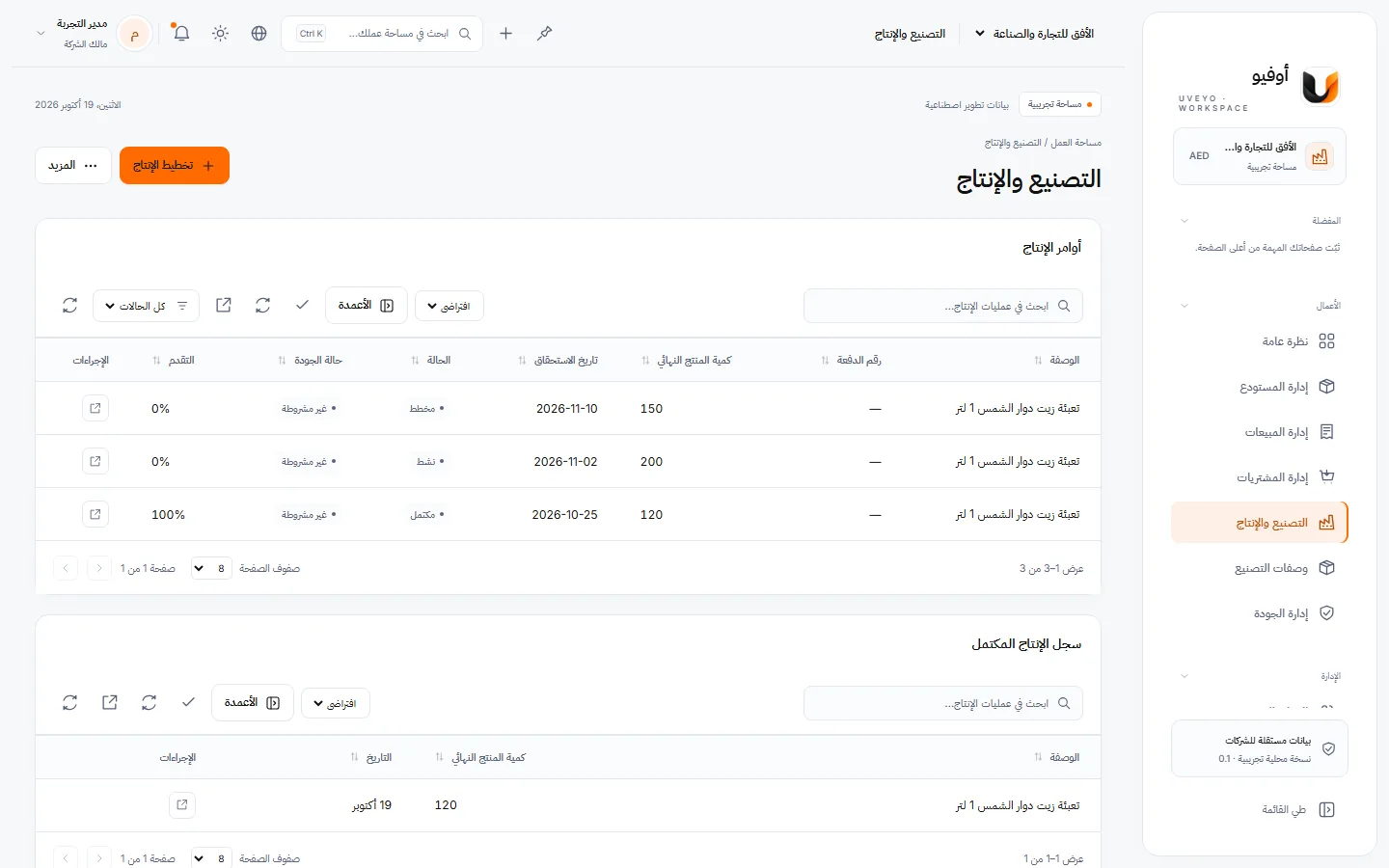Open the completed log entry dated 19 أكتوبر
The width and height of the screenshot is (1389, 868).
coord(182,805)
